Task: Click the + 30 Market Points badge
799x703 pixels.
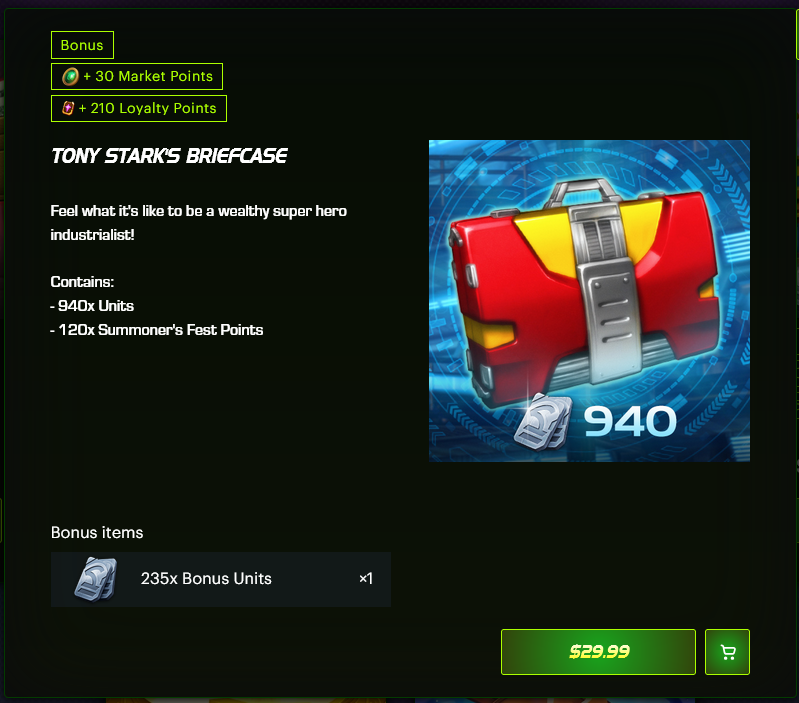Action: pos(137,76)
